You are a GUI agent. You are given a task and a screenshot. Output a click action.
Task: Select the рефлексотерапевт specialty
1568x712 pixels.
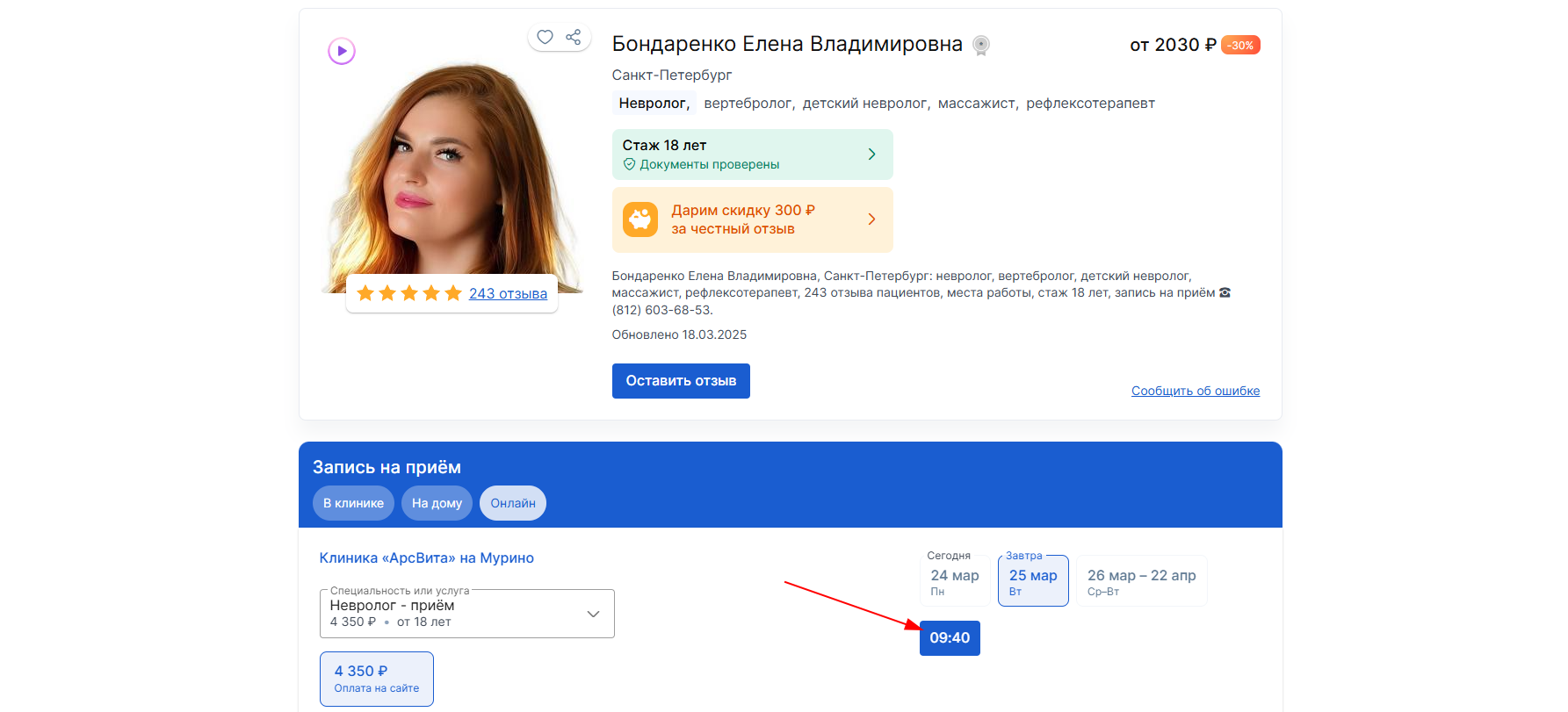coord(1090,104)
